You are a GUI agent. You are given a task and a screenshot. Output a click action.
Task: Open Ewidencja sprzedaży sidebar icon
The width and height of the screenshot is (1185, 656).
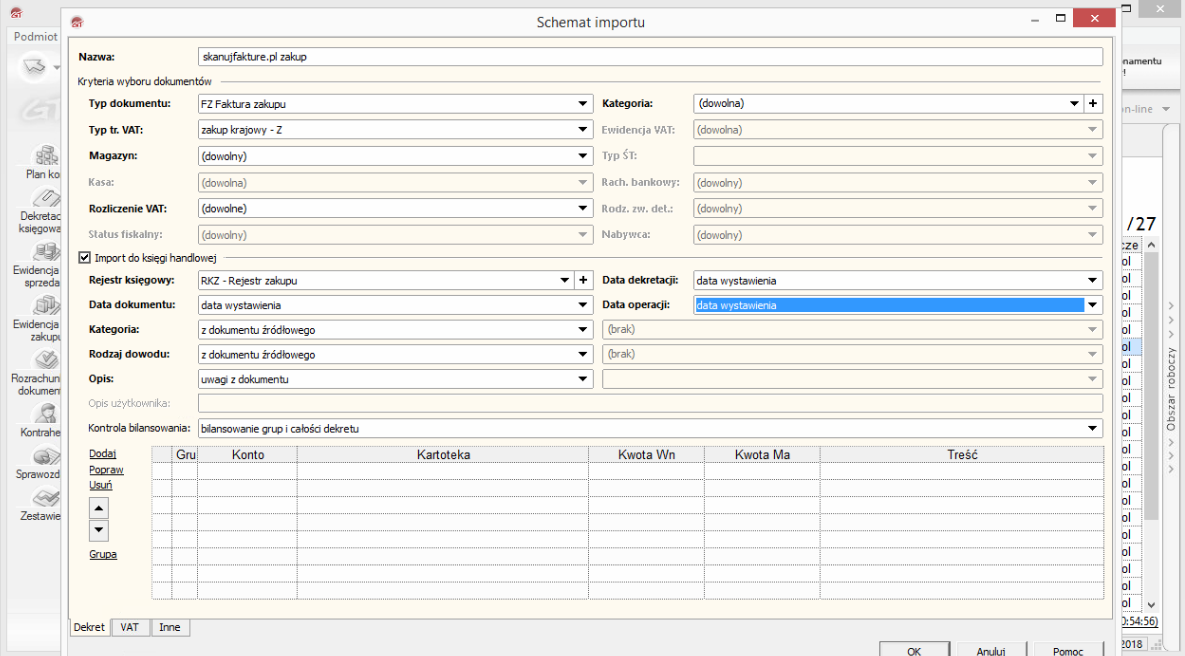click(45, 252)
